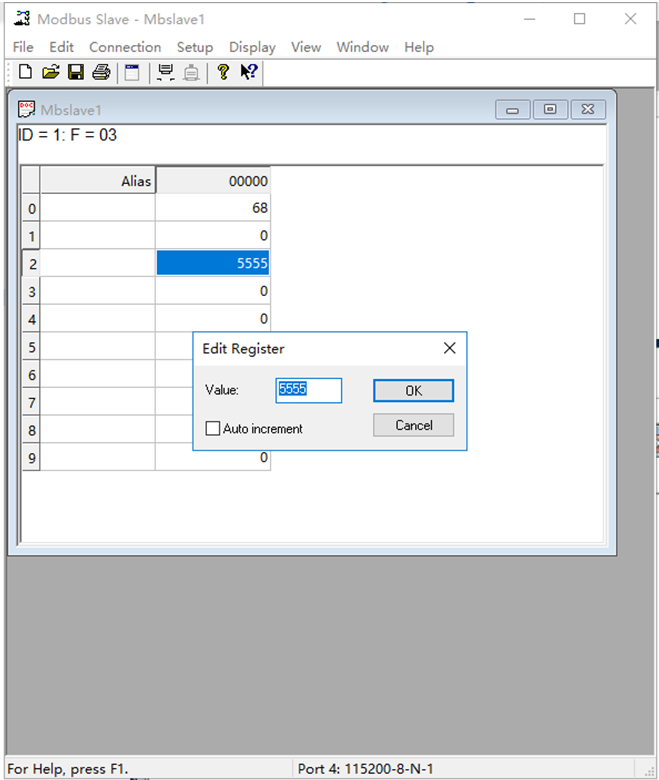Close the Edit Register dialog
This screenshot has height=780, width=659.
tap(449, 348)
